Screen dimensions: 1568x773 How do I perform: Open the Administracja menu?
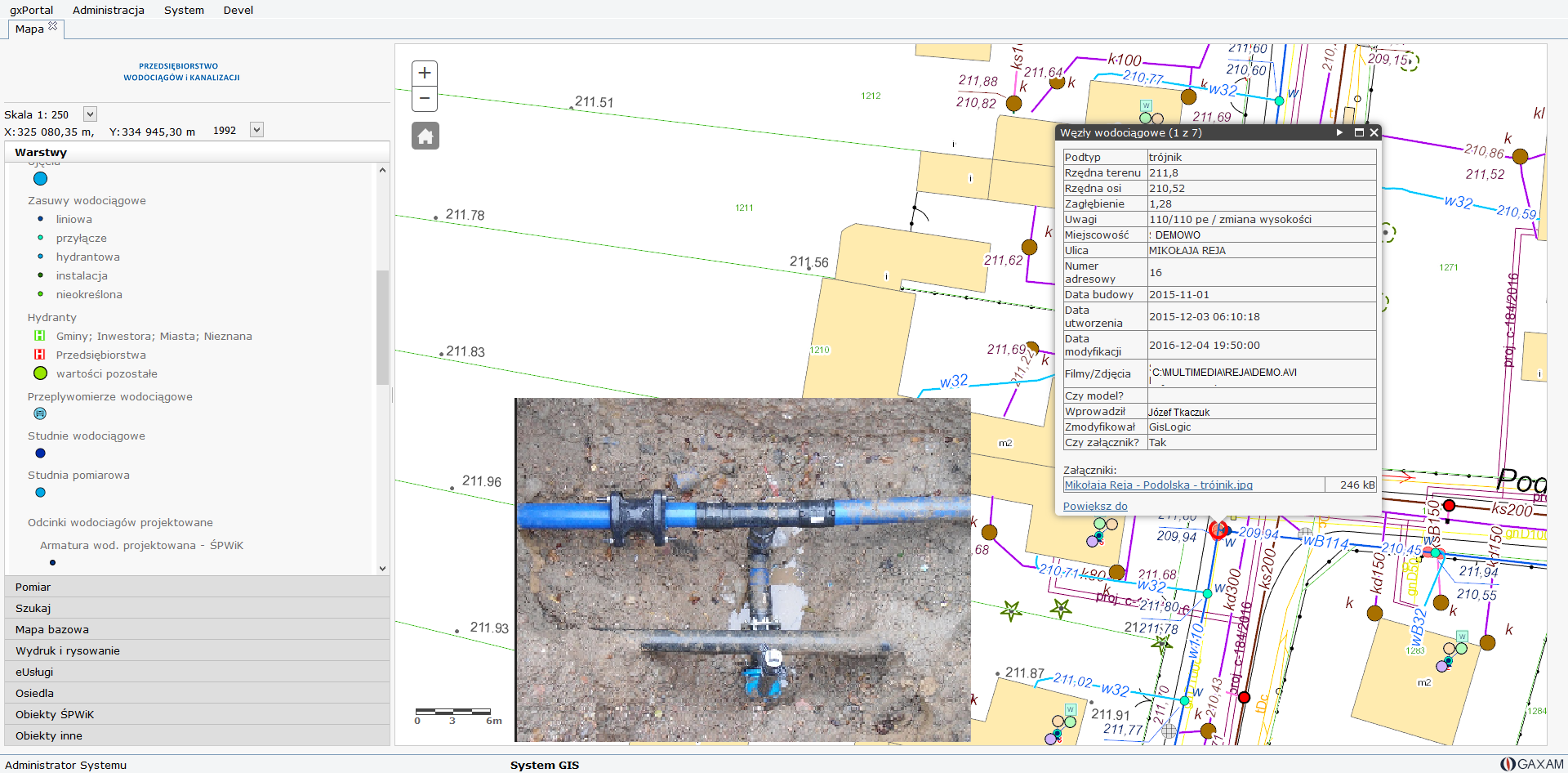coord(109,10)
